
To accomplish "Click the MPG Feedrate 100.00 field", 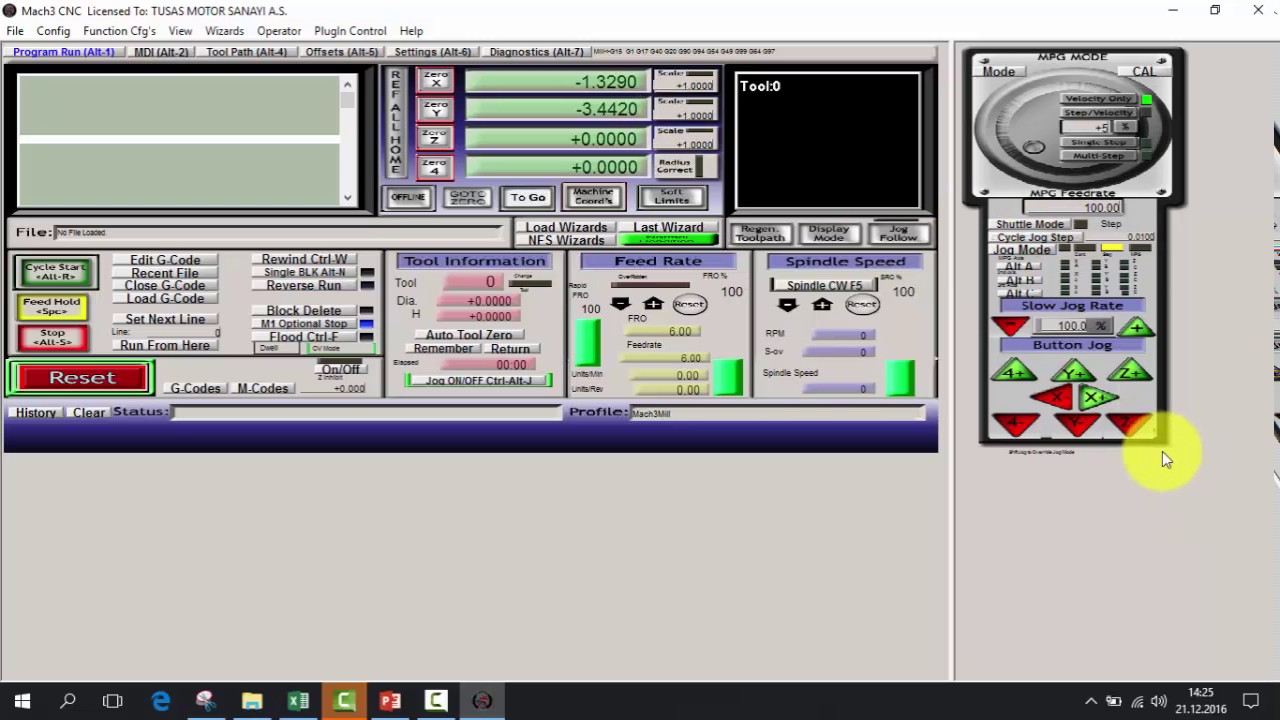I will coord(1072,208).
